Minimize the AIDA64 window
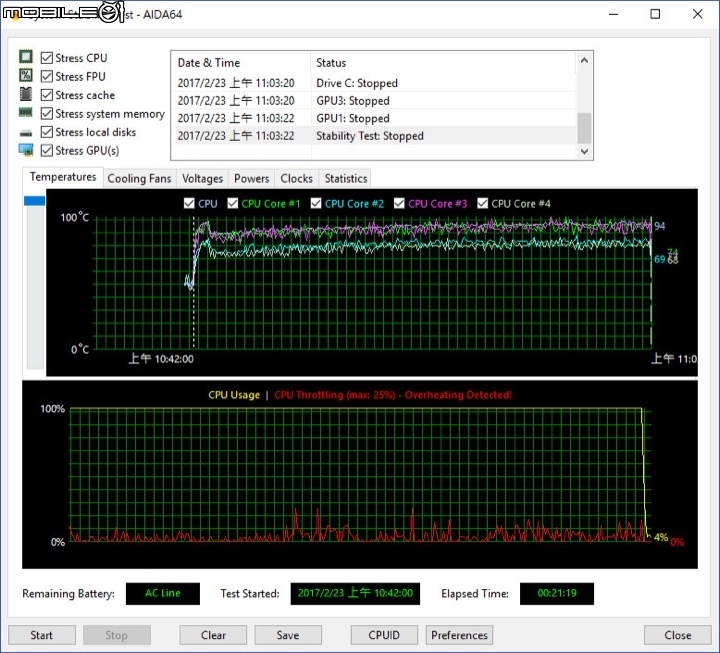The image size is (720, 653). [x=613, y=14]
